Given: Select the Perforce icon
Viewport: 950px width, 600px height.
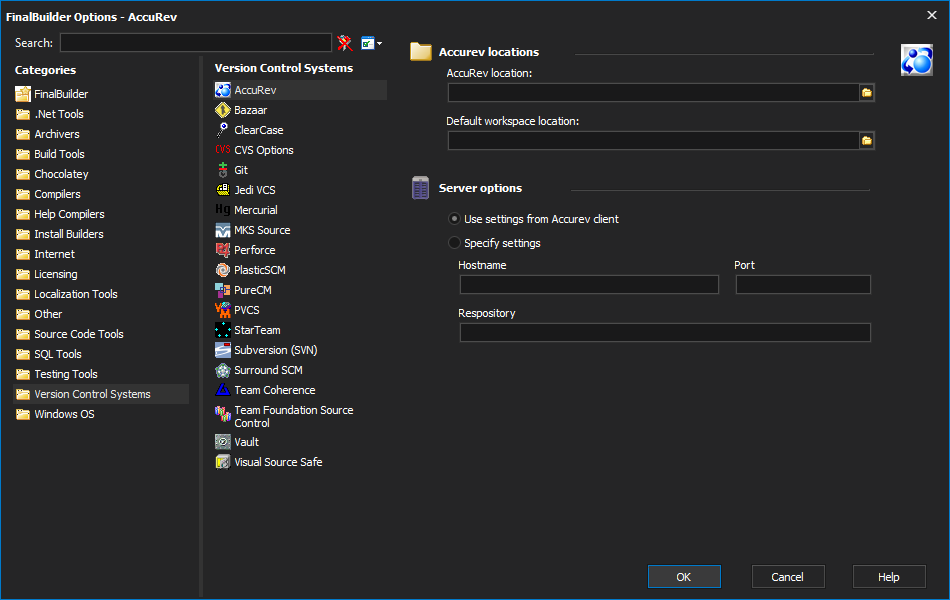Looking at the screenshot, I should (223, 250).
